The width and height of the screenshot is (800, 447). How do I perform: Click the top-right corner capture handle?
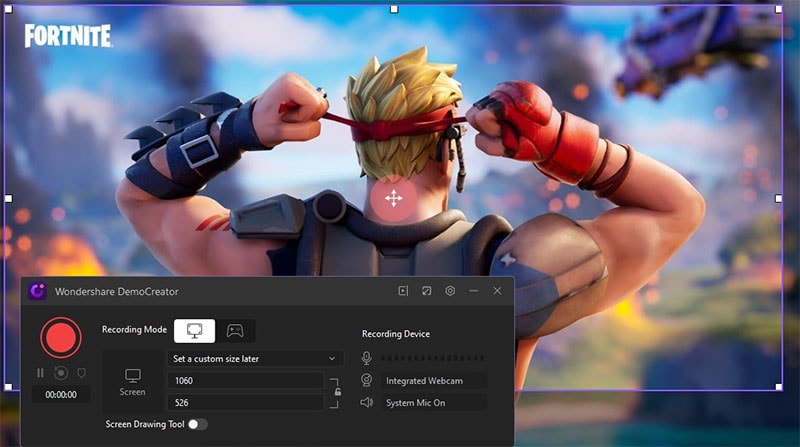(x=779, y=9)
